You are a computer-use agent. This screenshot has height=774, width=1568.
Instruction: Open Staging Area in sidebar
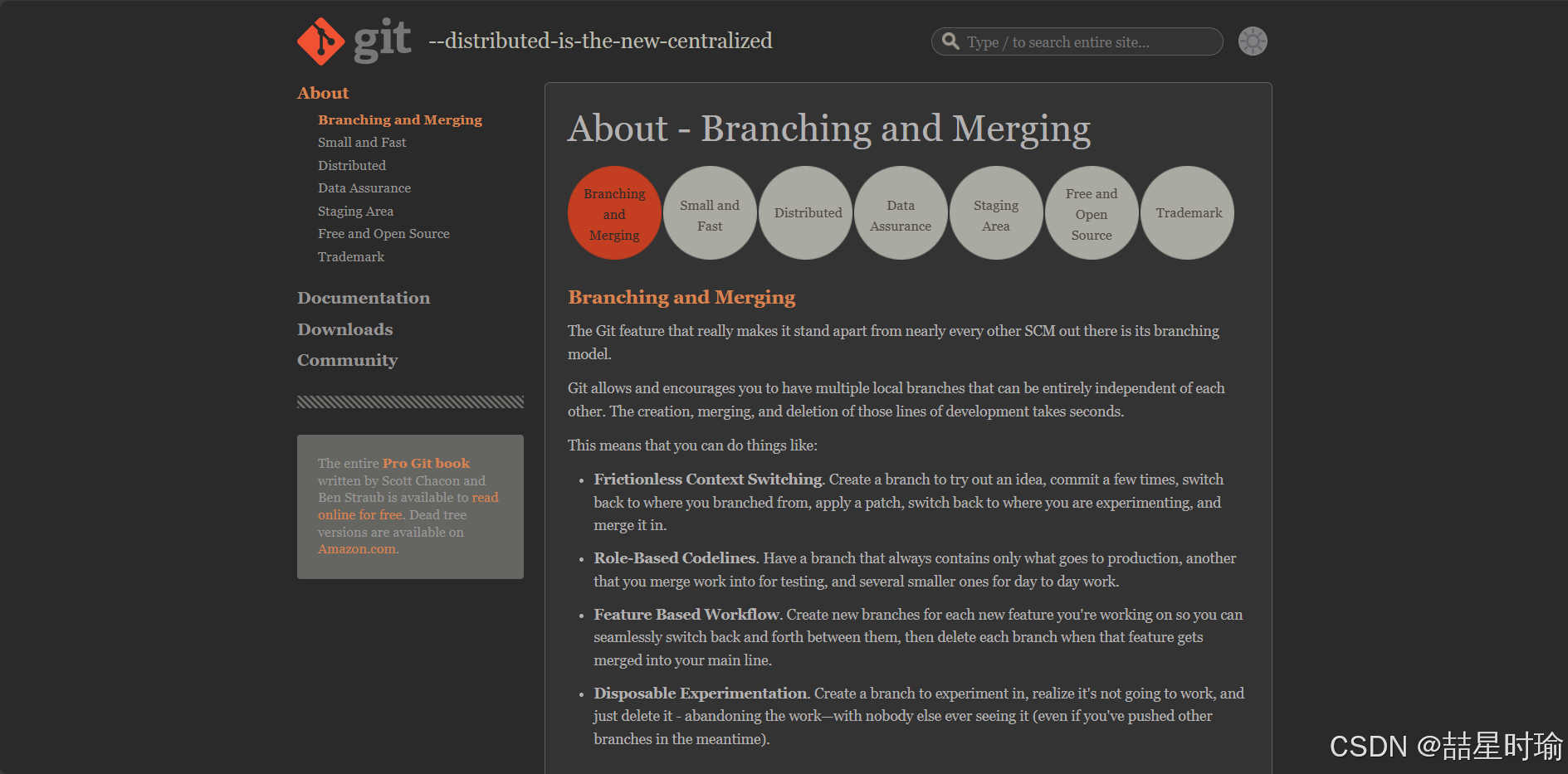355,212
